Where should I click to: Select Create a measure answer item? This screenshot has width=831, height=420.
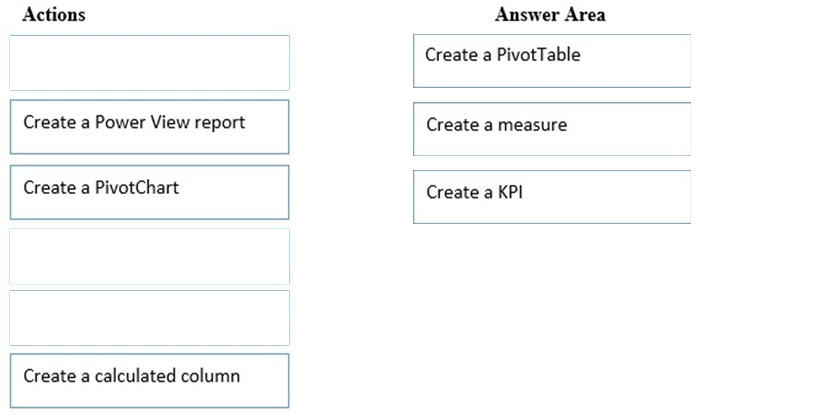pyautogui.click(x=552, y=129)
